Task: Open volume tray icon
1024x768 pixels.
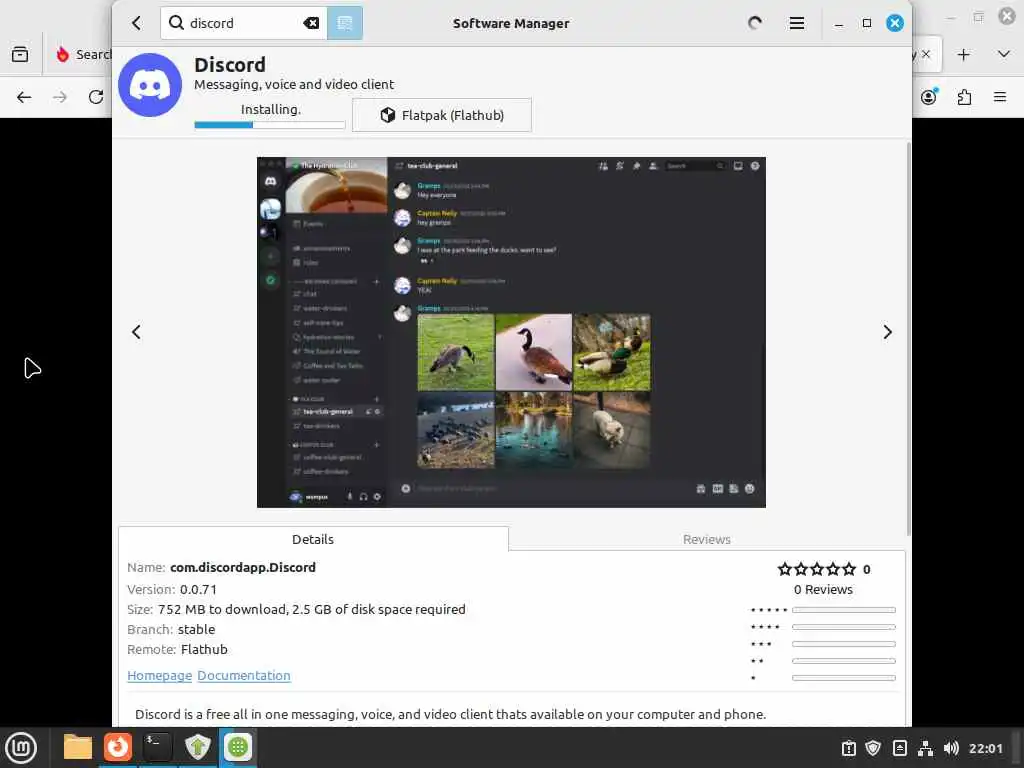Action: coord(951,748)
